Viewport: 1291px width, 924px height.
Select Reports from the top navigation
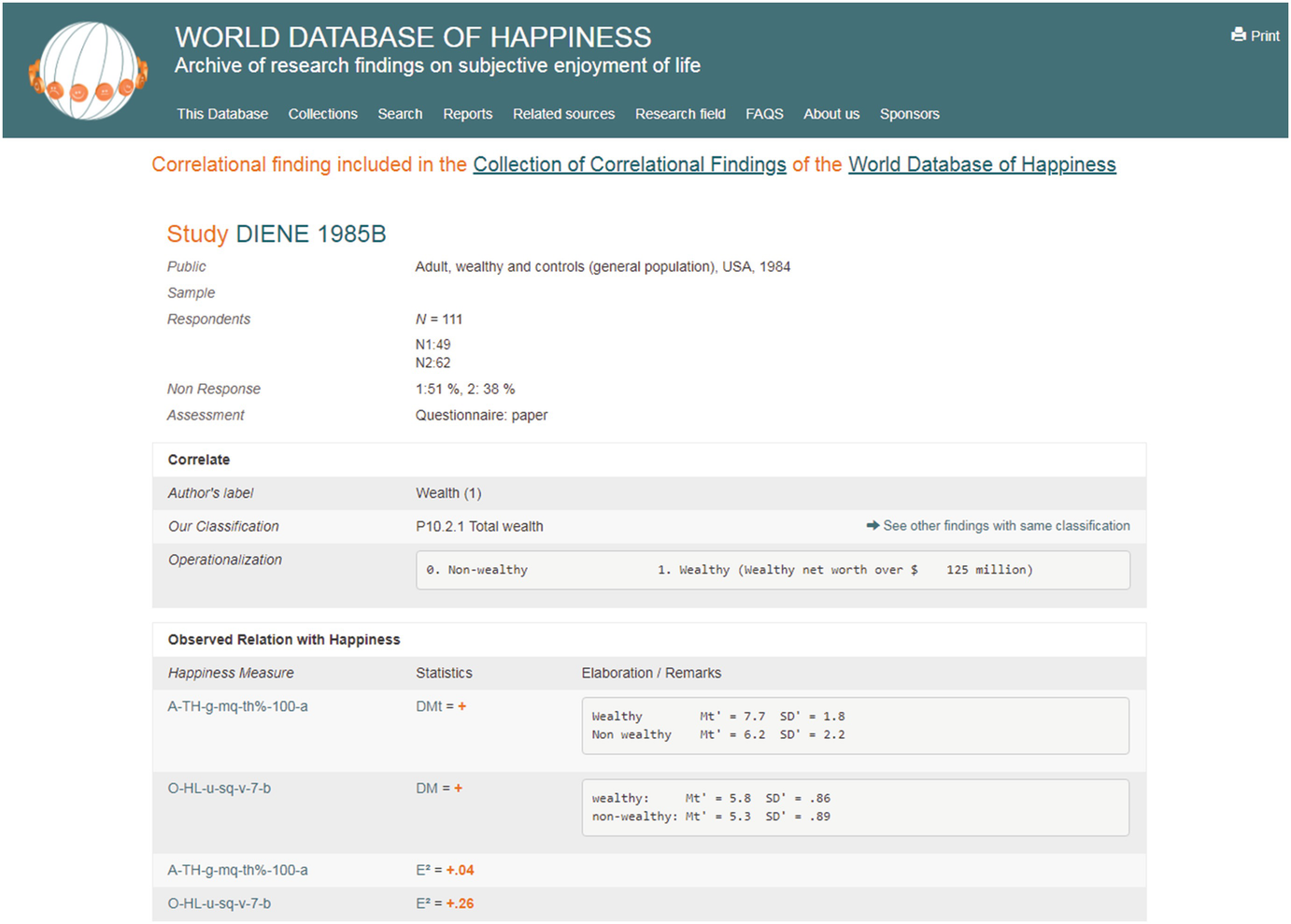tap(467, 114)
